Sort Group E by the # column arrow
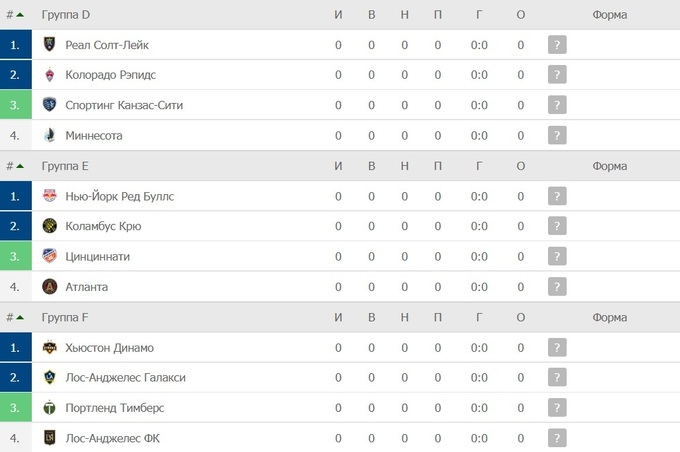Screen dimensions: 680x452 [20, 166]
